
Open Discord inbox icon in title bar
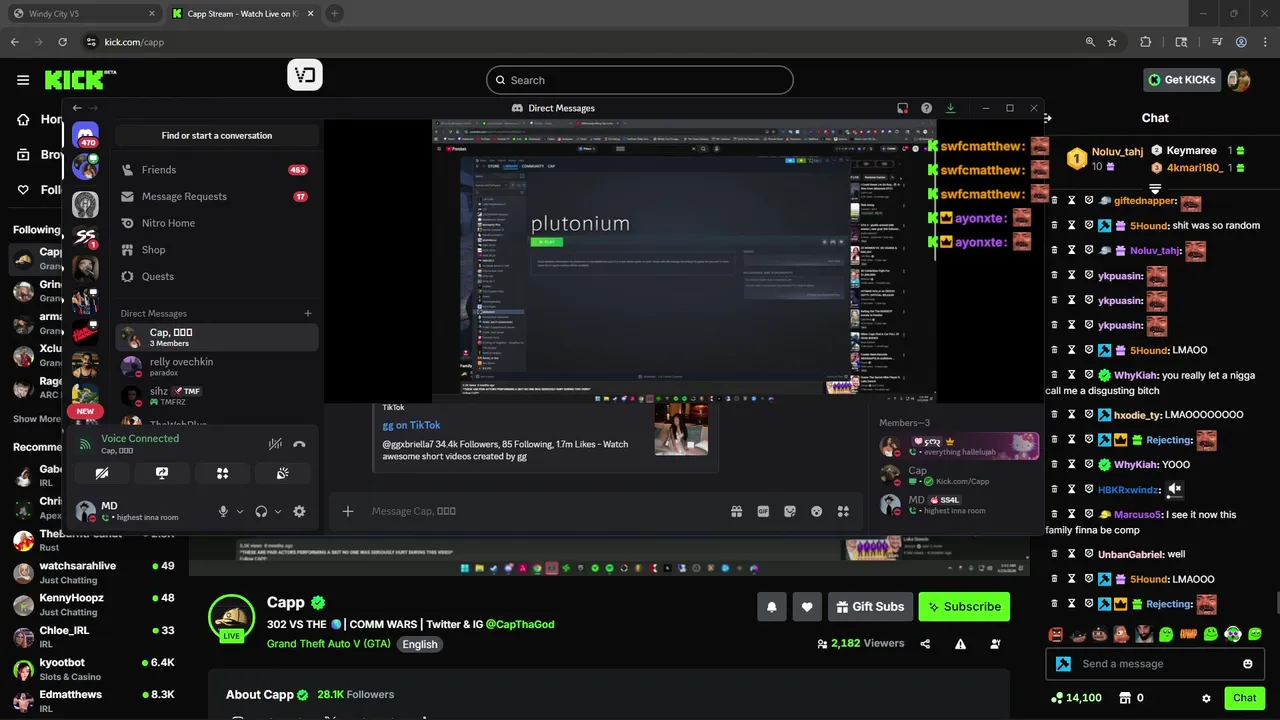902,108
